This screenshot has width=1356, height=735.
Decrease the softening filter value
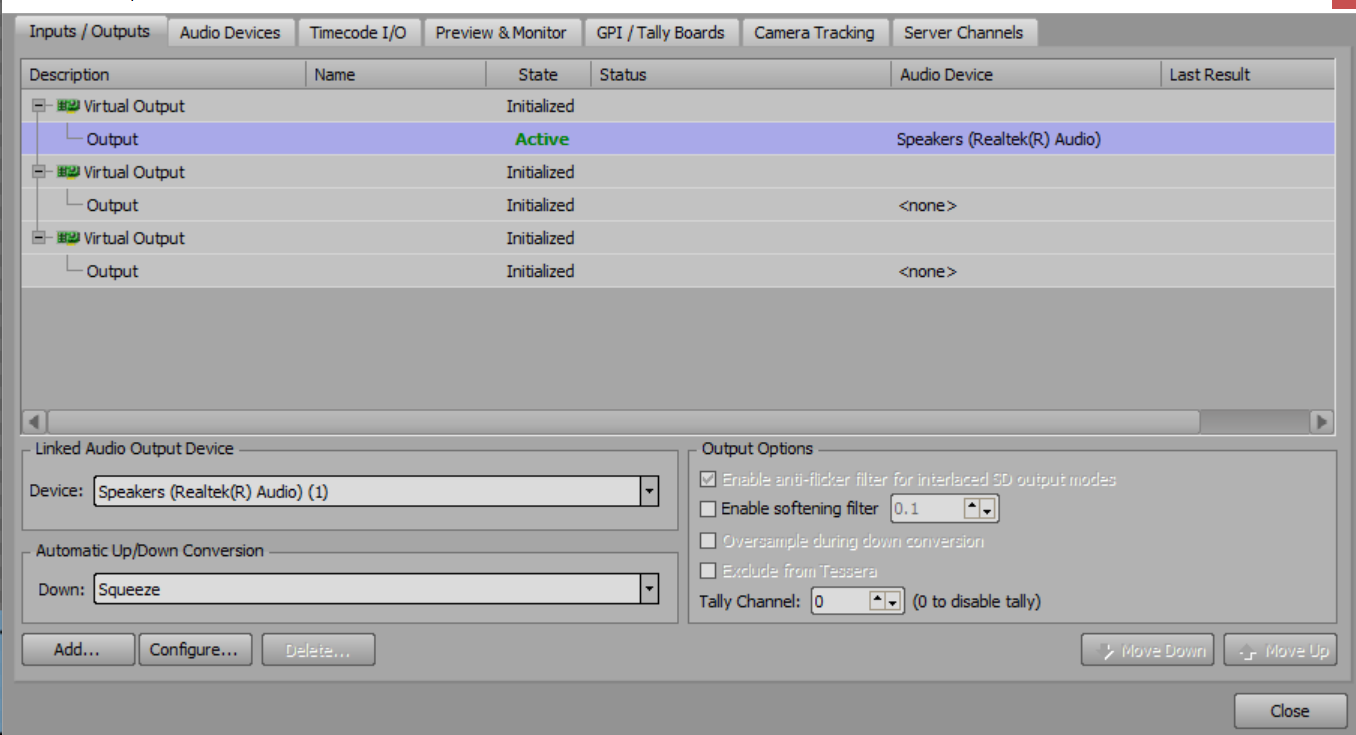point(989,509)
